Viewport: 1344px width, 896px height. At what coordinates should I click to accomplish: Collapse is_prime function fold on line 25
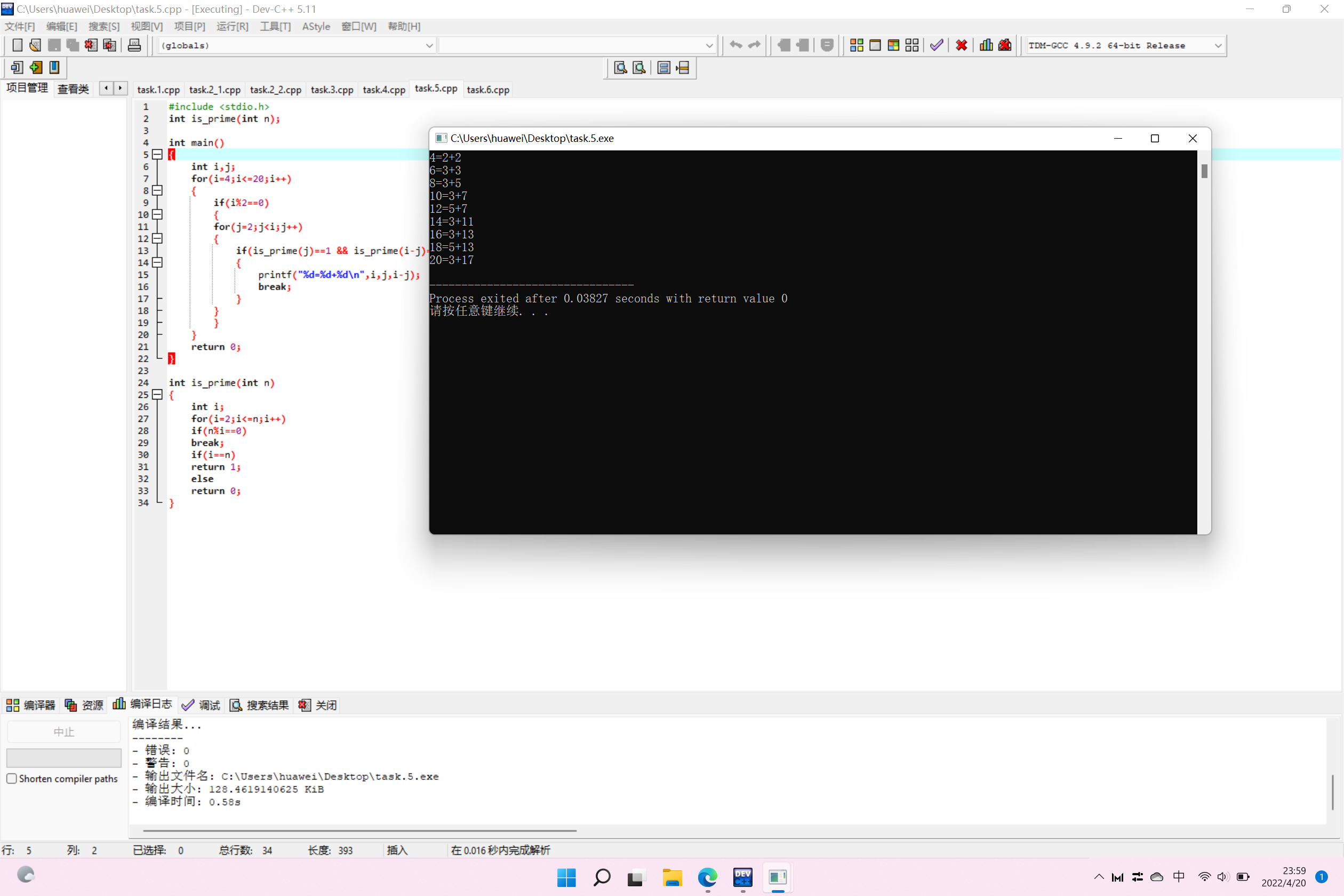click(158, 394)
